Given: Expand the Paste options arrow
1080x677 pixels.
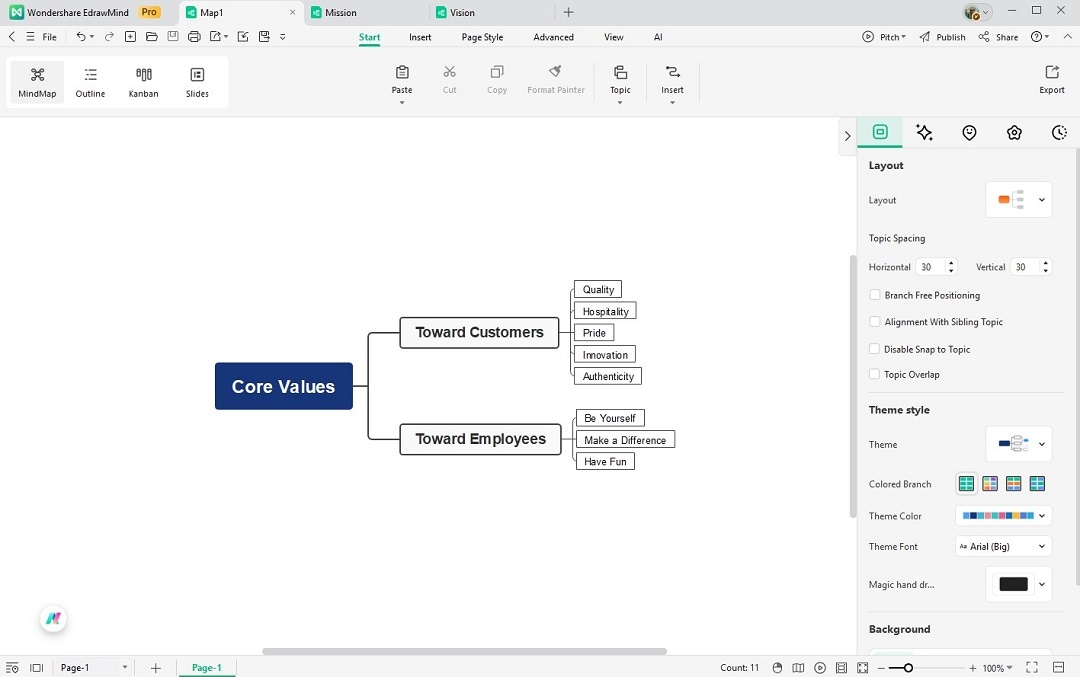Looking at the screenshot, I should [x=402, y=103].
